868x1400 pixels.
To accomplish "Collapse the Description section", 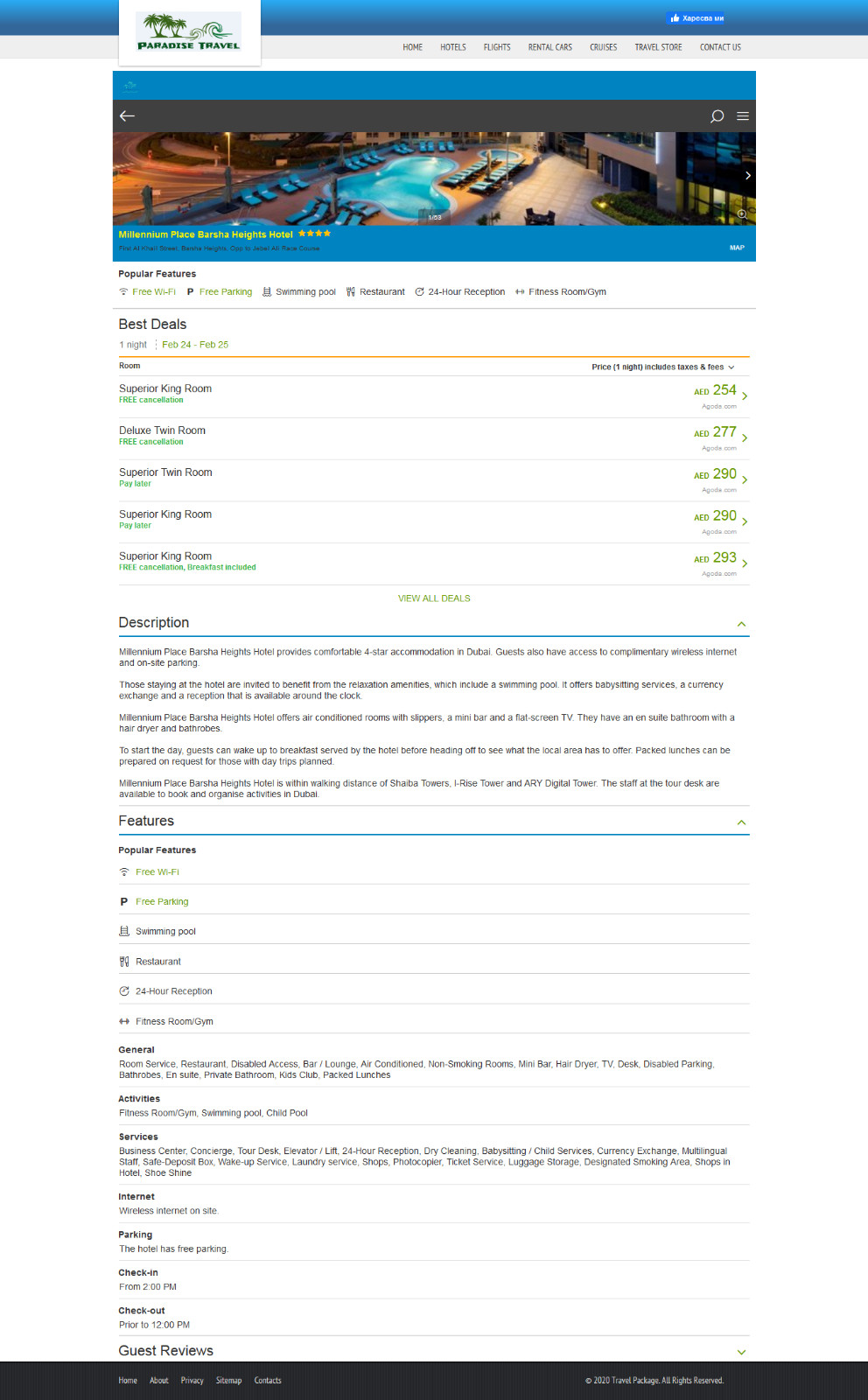I will (x=741, y=624).
